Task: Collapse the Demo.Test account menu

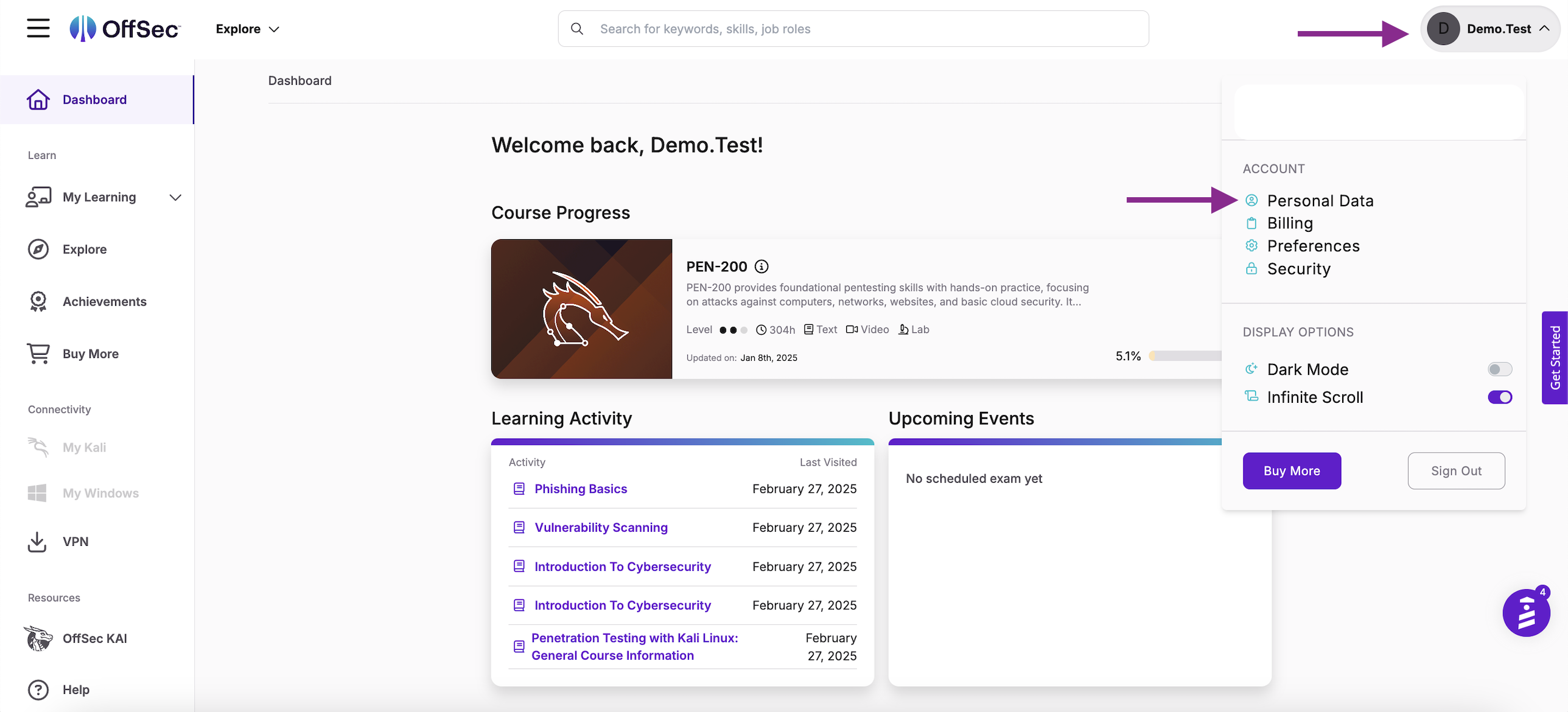Action: [1490, 29]
